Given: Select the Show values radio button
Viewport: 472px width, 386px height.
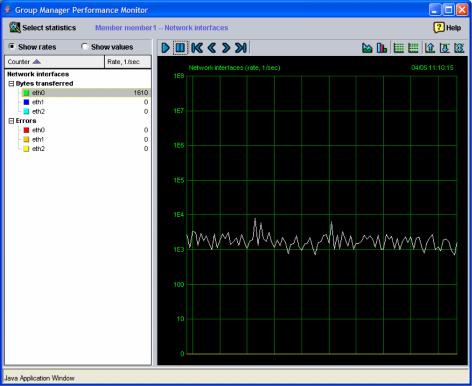Looking at the screenshot, I should 85,46.
